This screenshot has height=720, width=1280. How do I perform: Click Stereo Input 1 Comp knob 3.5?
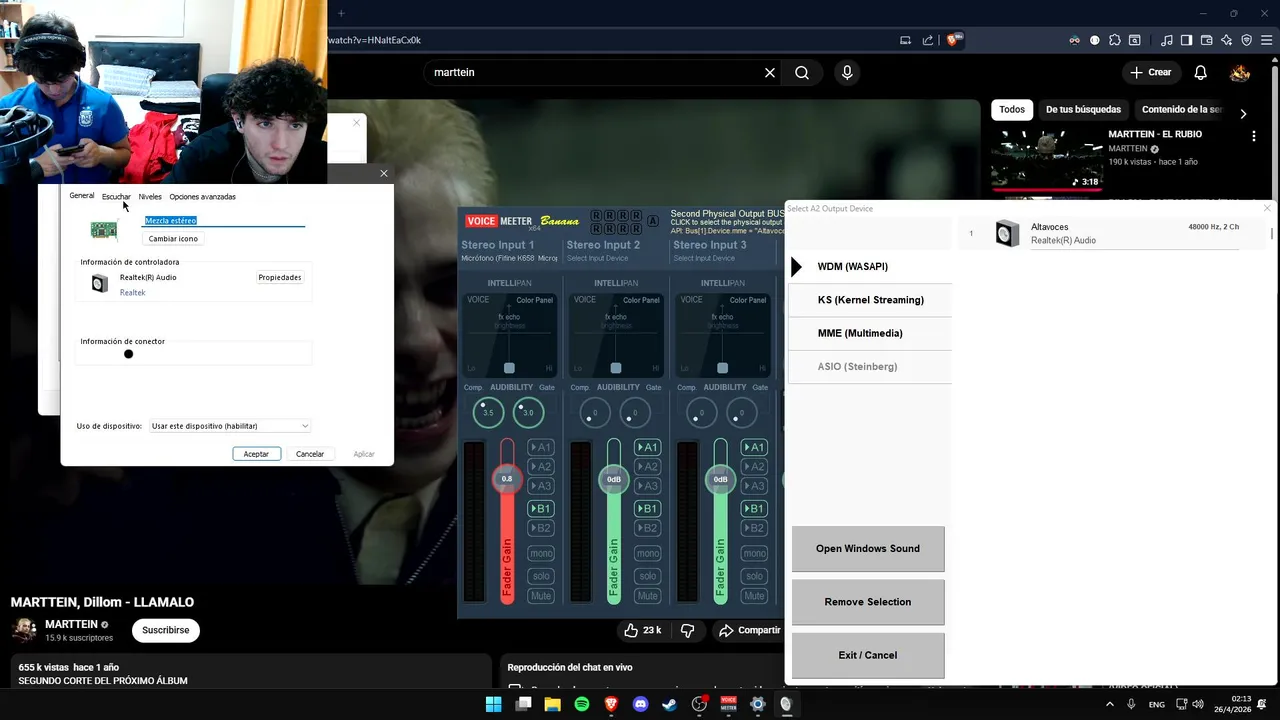click(x=488, y=412)
